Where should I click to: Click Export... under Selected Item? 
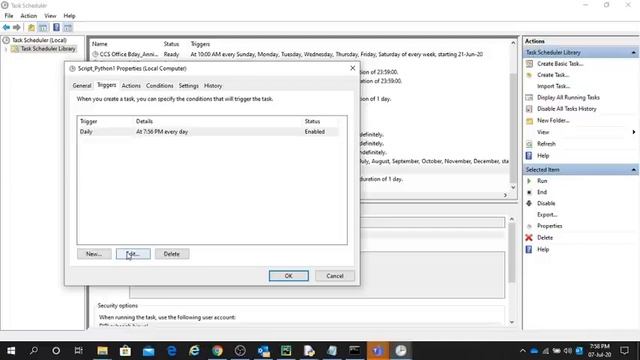[547, 215]
